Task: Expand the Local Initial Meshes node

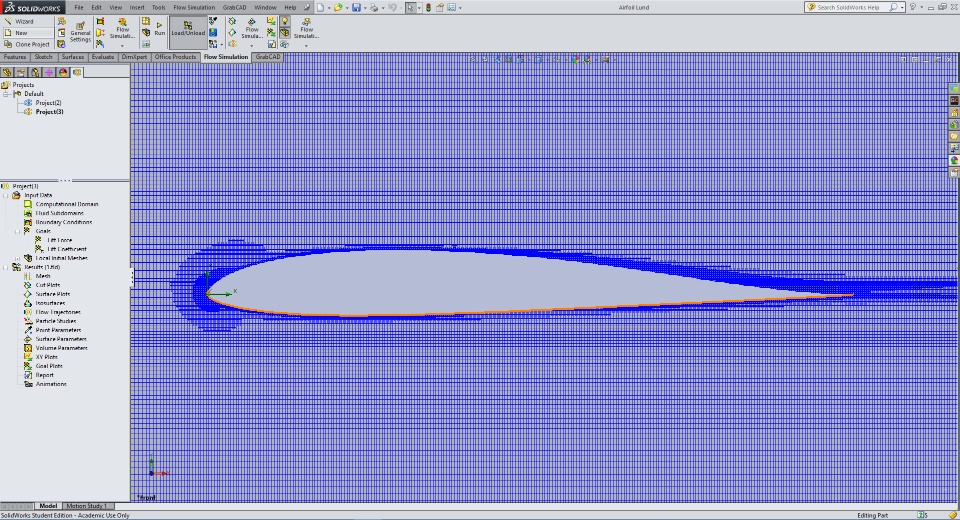Action: point(17,258)
